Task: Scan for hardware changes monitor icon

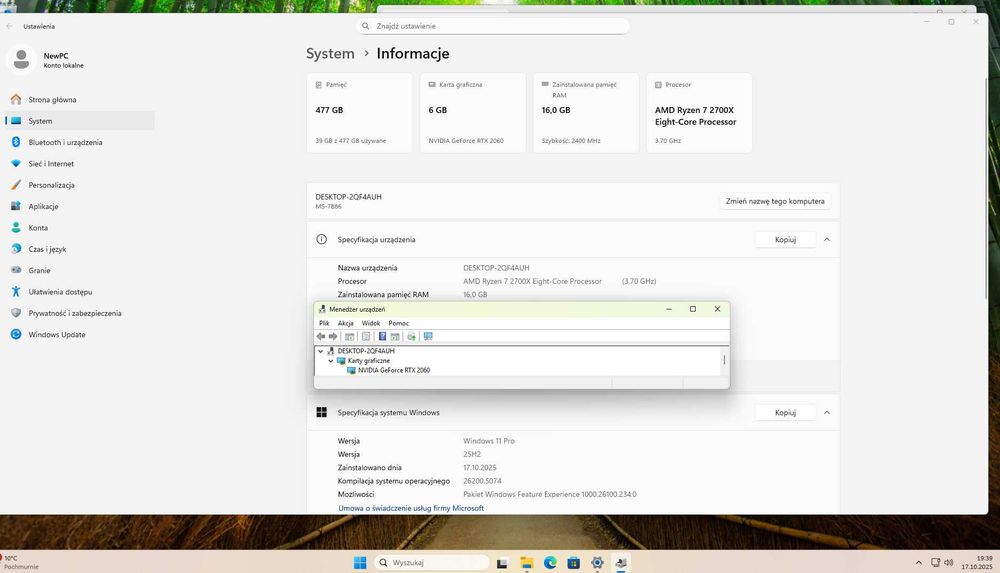Action: (428, 336)
